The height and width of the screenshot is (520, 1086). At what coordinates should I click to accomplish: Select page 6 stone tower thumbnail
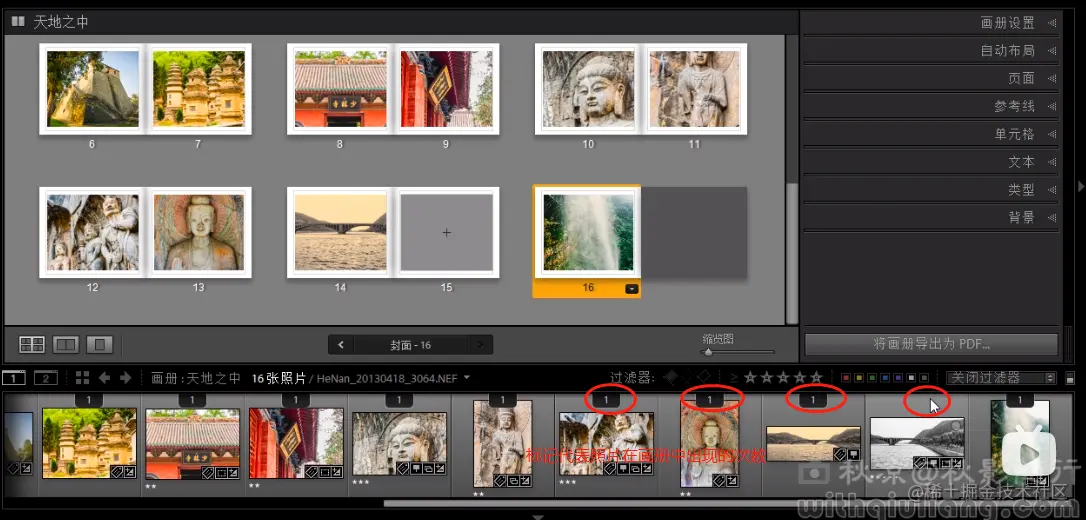93,89
